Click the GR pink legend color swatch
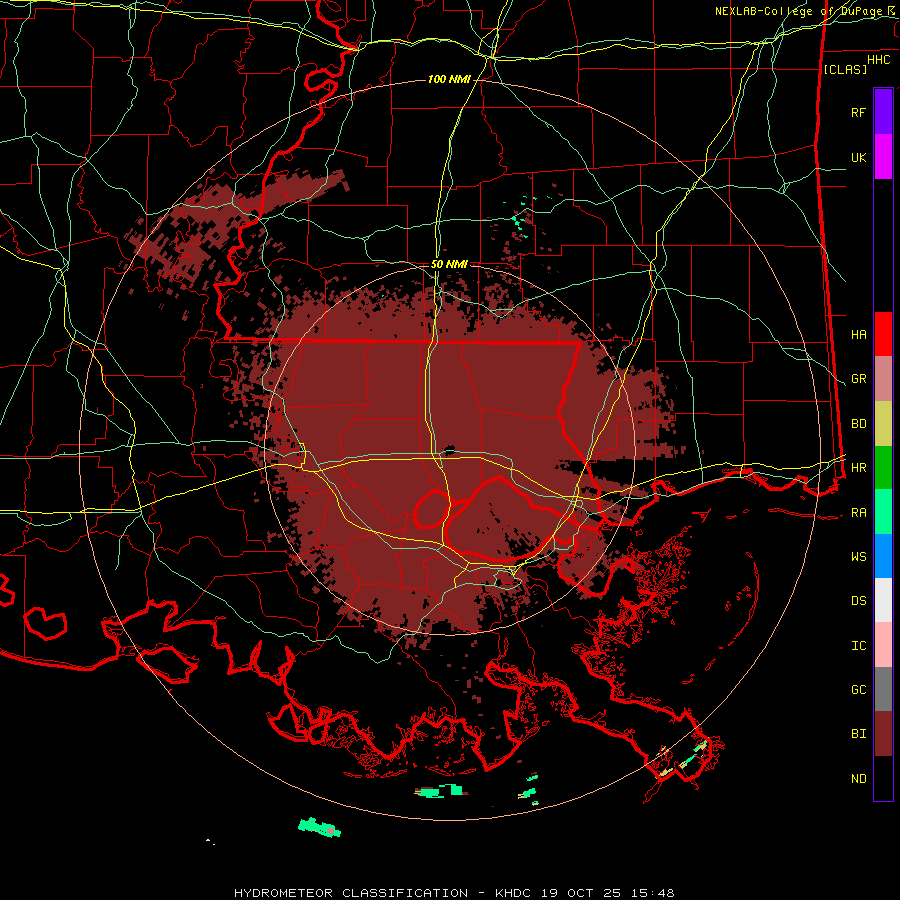 [x=883, y=379]
